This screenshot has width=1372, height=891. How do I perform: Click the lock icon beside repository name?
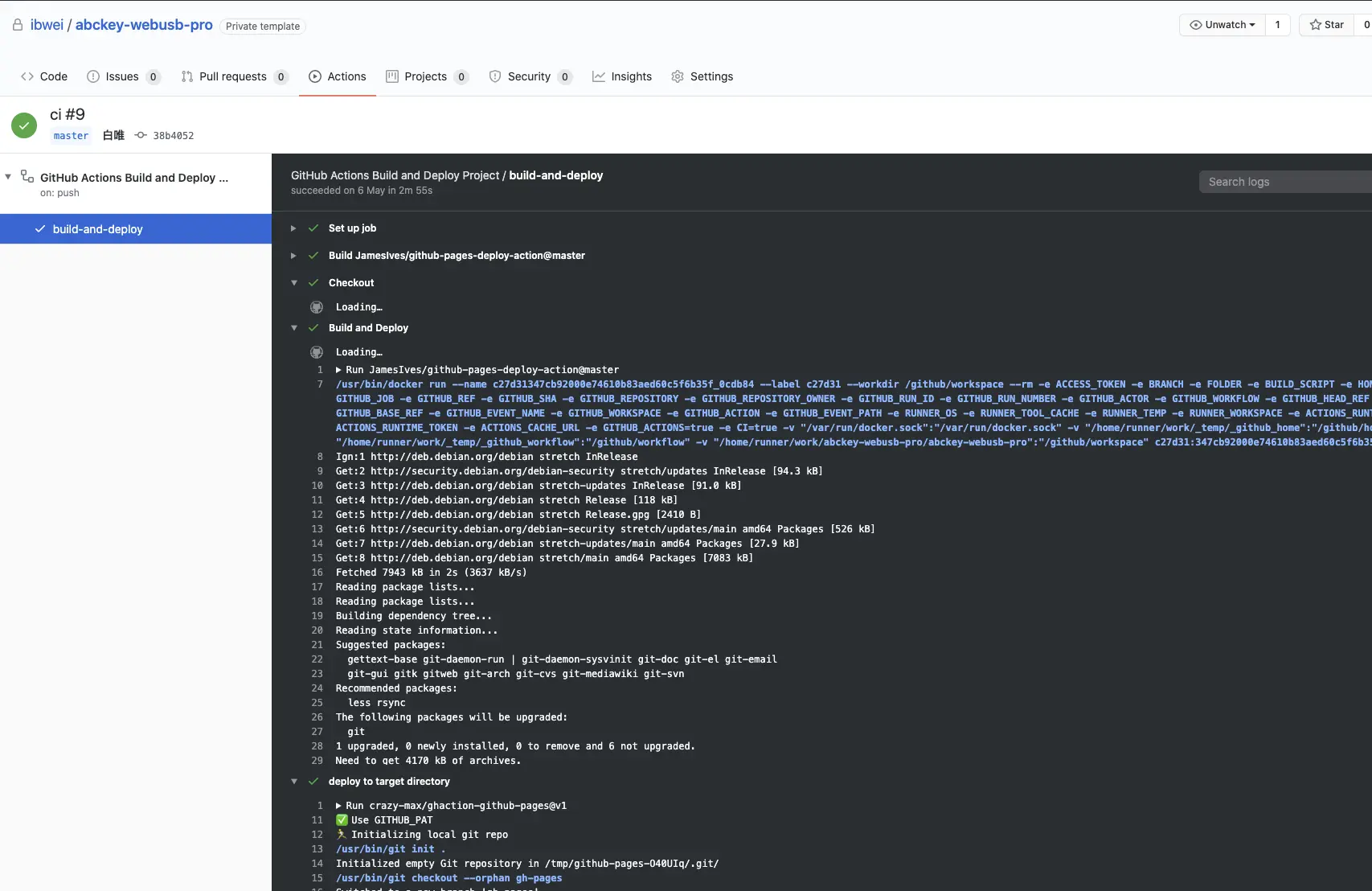coord(18,25)
